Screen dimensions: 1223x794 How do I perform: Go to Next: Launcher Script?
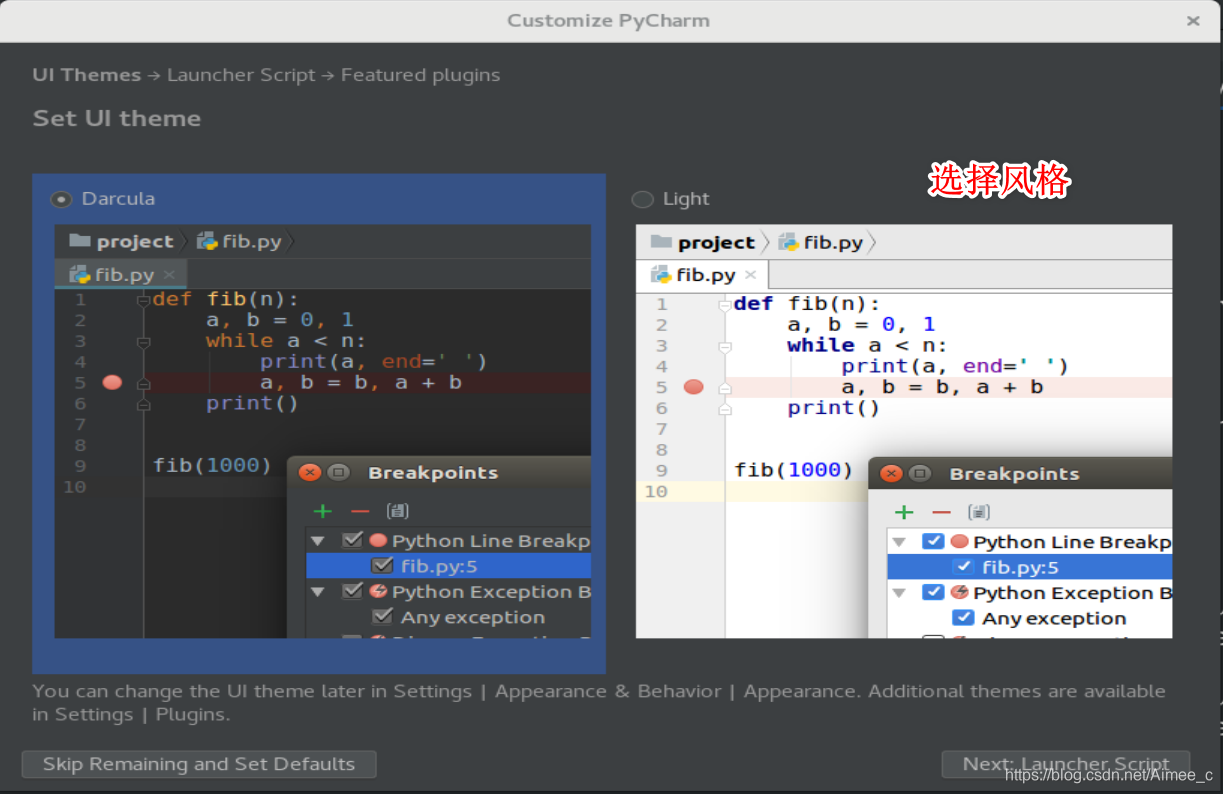[x=1066, y=764]
